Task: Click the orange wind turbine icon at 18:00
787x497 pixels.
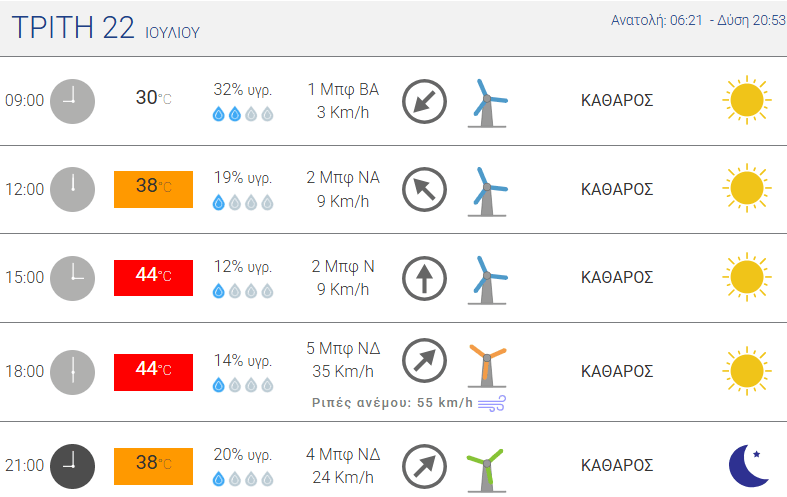Action: tap(487, 366)
